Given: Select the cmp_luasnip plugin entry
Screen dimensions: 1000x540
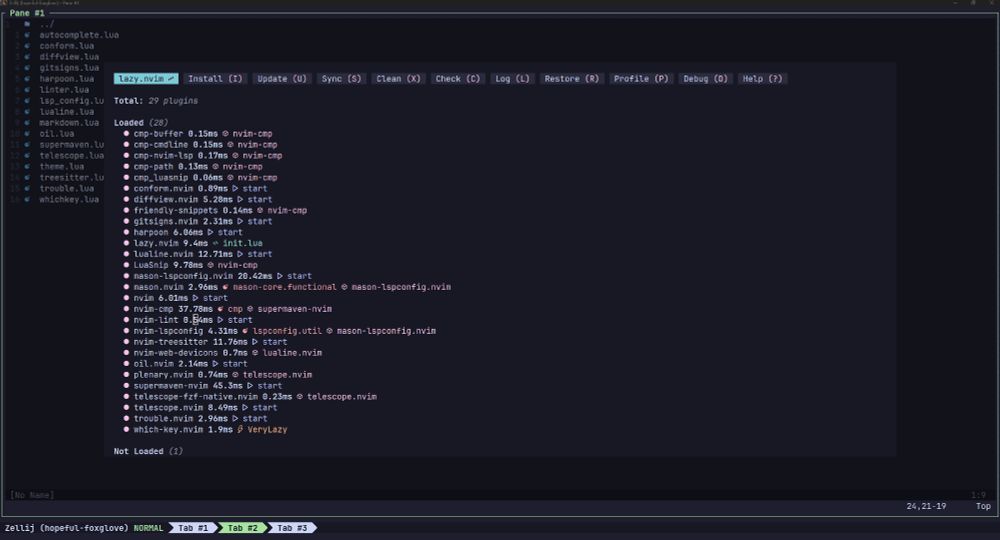Looking at the screenshot, I should [x=161, y=177].
